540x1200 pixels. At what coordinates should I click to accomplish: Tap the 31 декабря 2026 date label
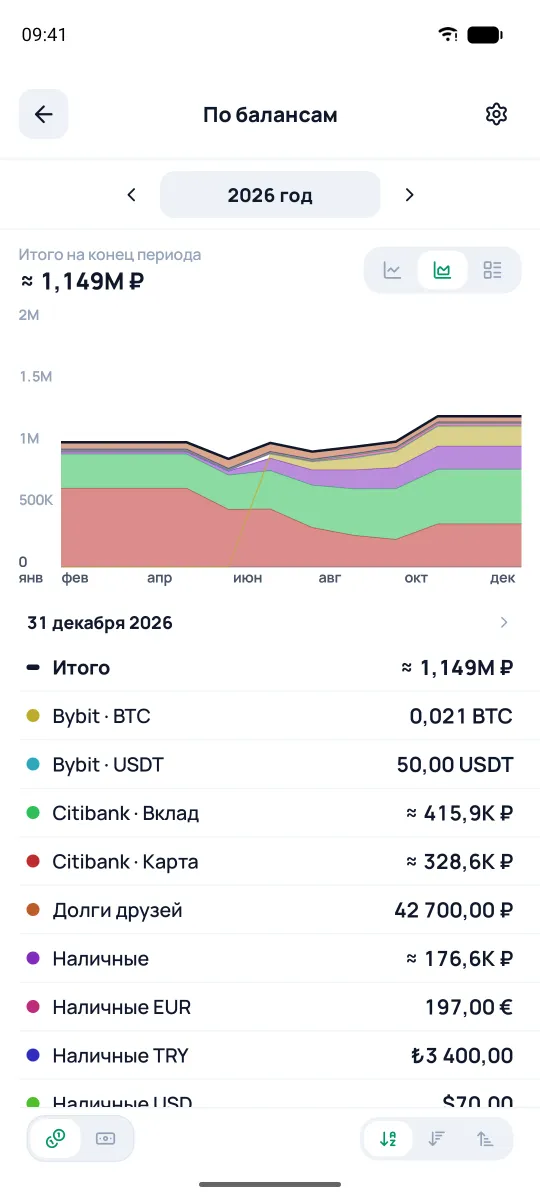tap(100, 623)
